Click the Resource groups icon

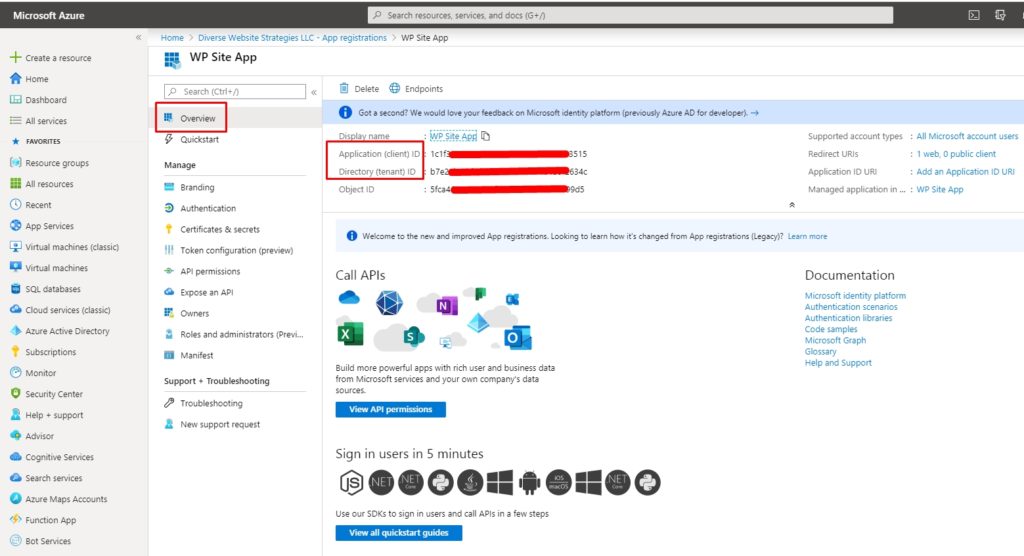point(16,163)
